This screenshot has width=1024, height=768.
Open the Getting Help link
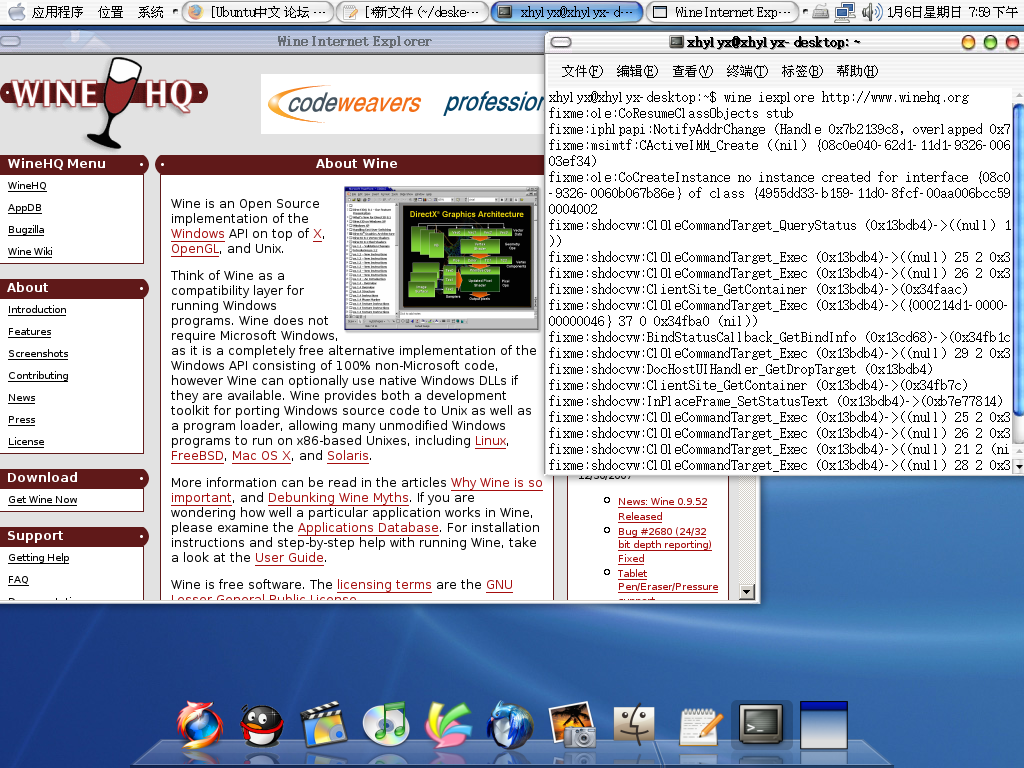[x=39, y=558]
